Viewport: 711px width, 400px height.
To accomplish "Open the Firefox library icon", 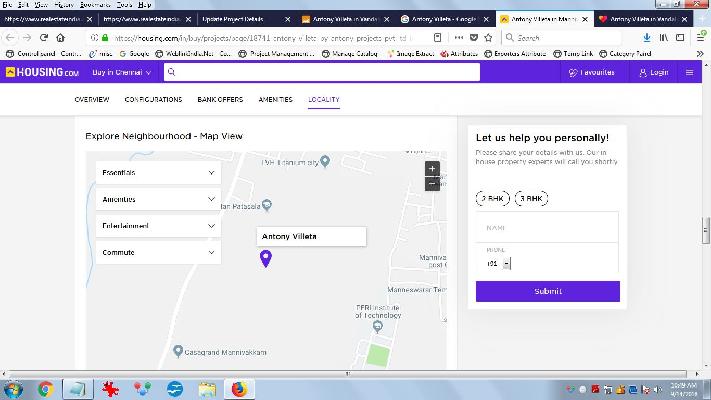I will tap(664, 38).
